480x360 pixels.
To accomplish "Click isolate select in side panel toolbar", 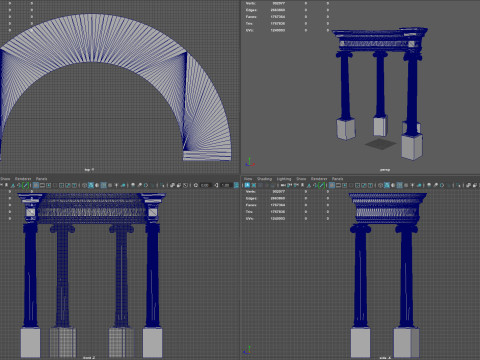I will pyautogui.click(x=457, y=185).
